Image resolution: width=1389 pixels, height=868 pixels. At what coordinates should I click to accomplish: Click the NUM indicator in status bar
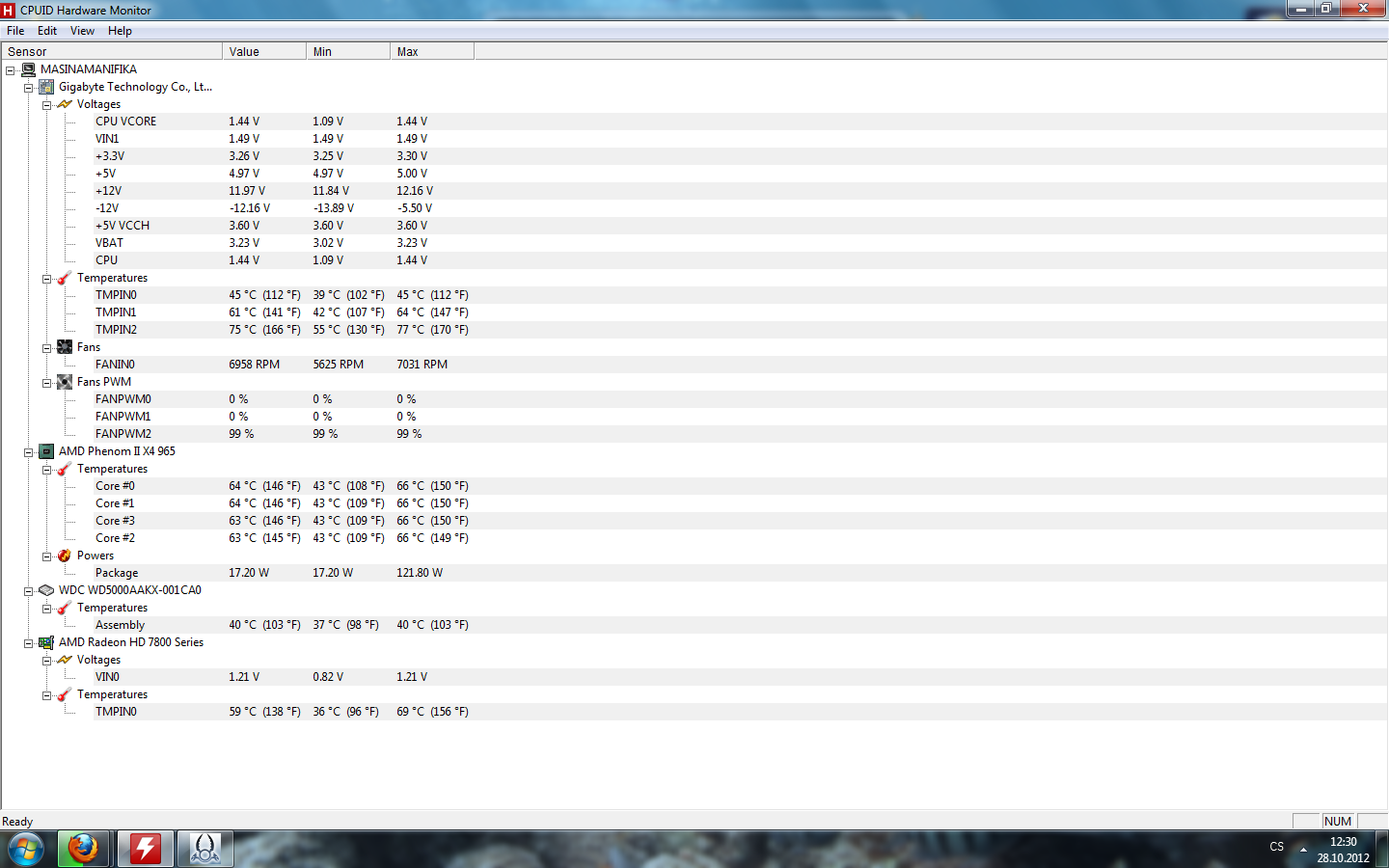1338,822
